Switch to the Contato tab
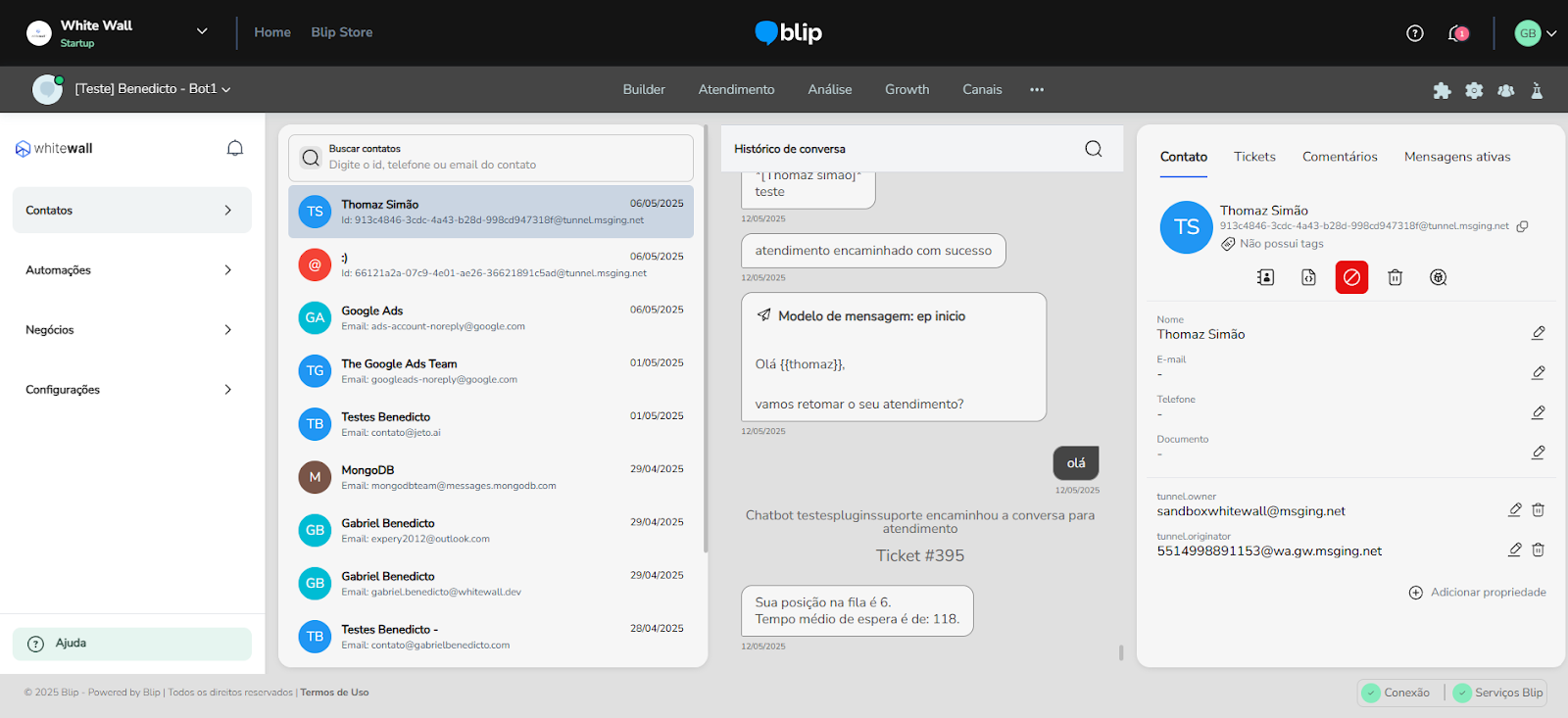 tap(1184, 157)
